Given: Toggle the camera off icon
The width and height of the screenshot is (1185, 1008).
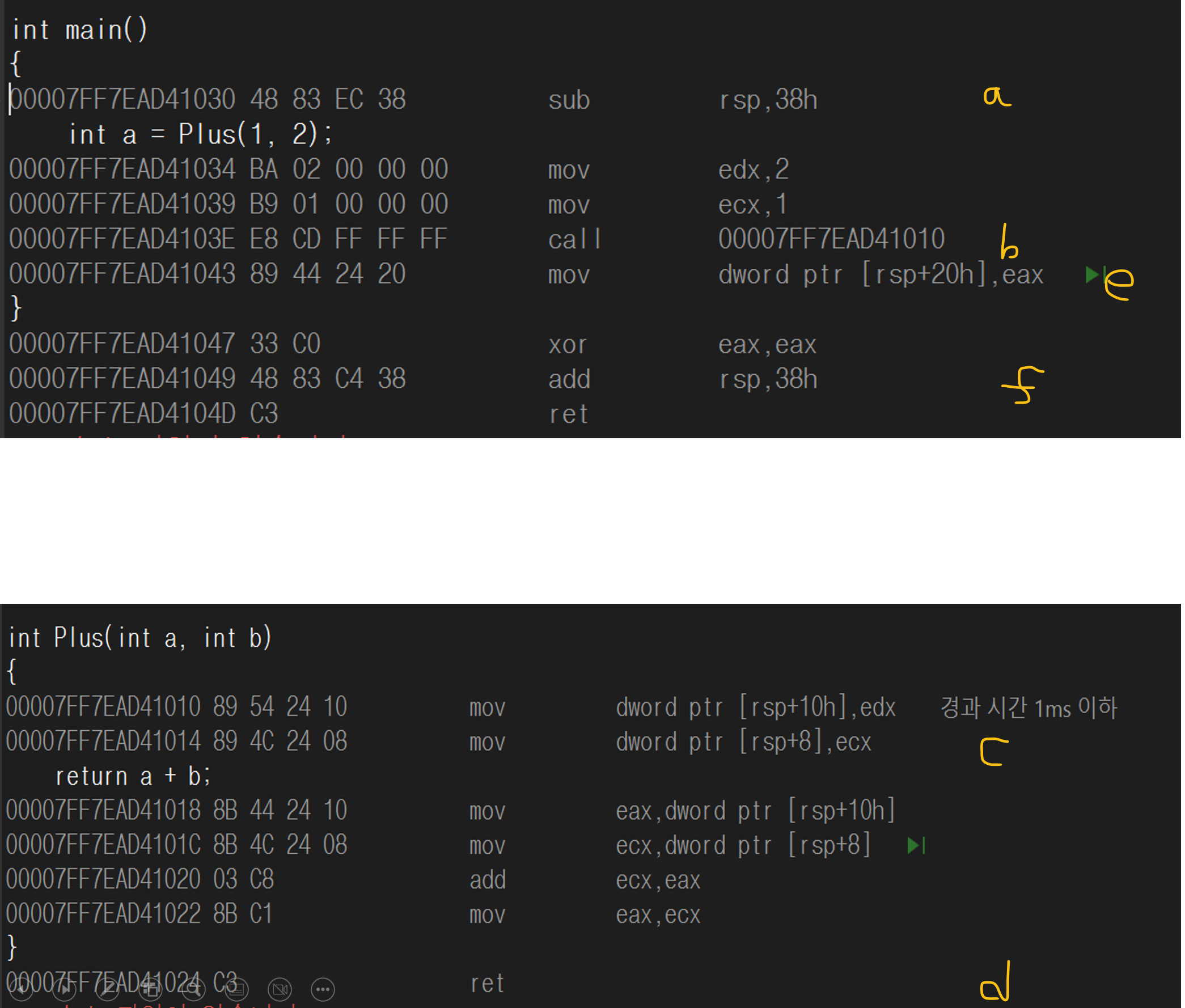Looking at the screenshot, I should click(x=280, y=989).
